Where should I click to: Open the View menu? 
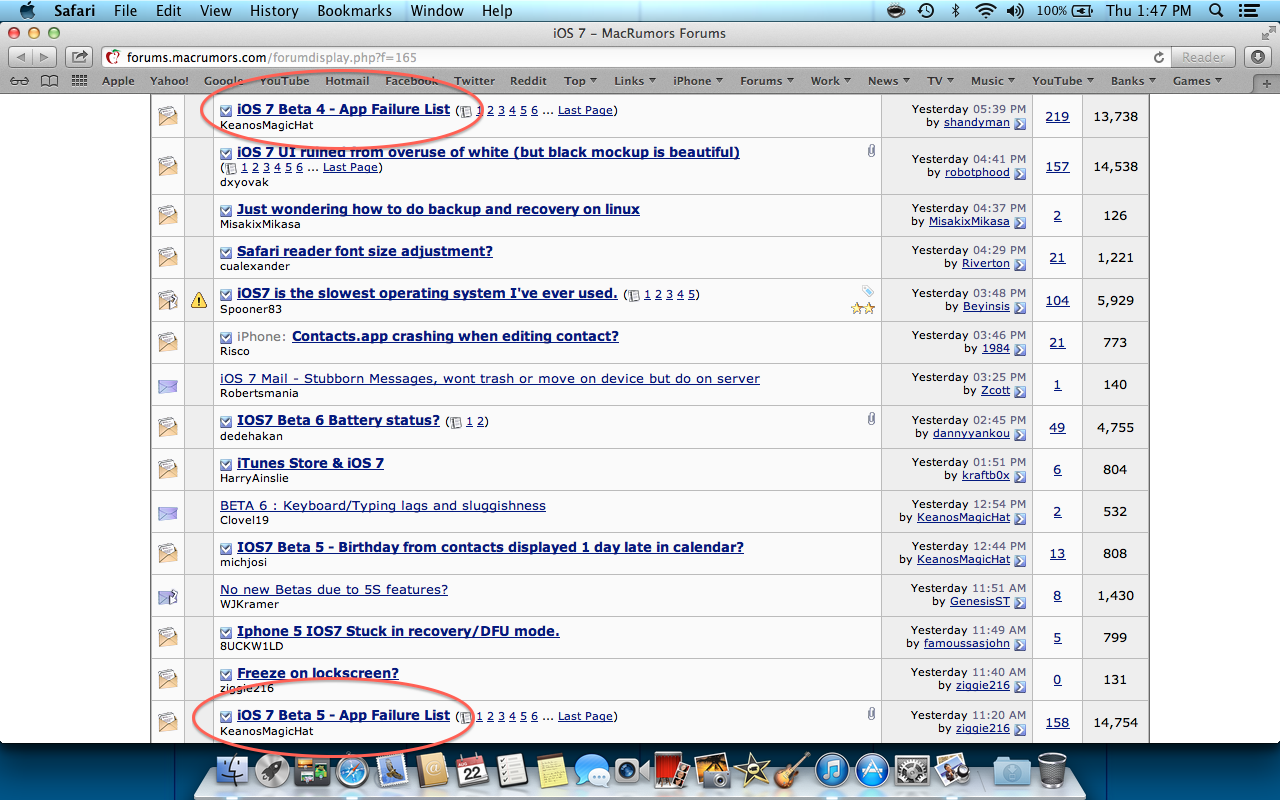[216, 11]
